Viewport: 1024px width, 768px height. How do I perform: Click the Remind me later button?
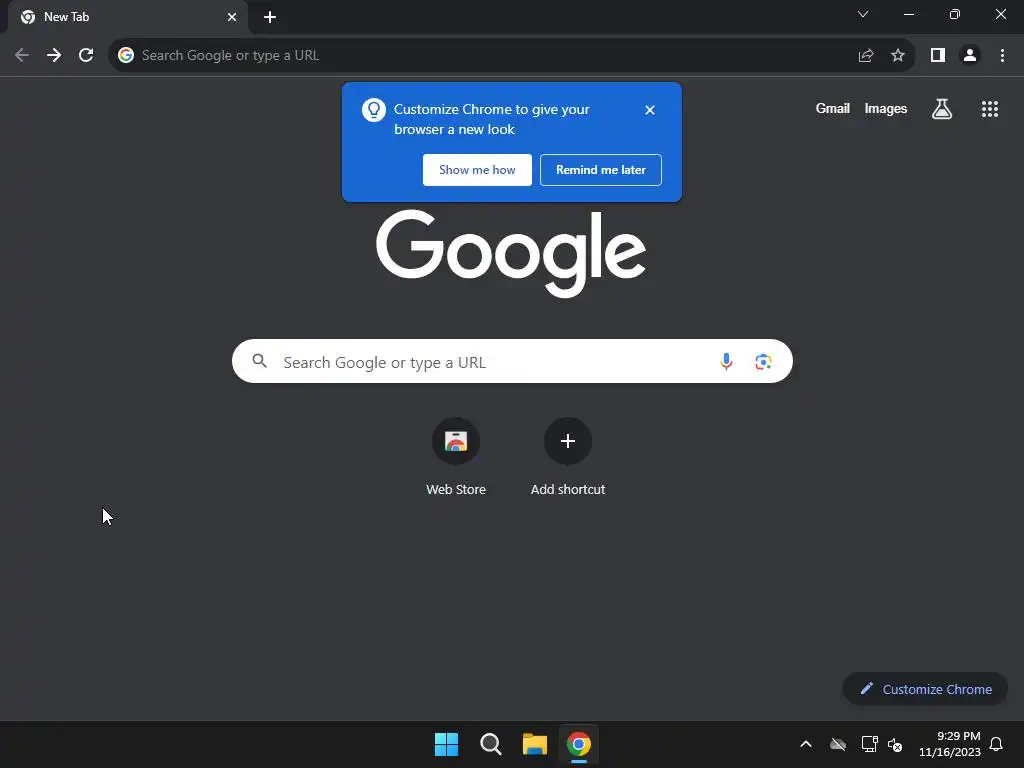coord(601,170)
